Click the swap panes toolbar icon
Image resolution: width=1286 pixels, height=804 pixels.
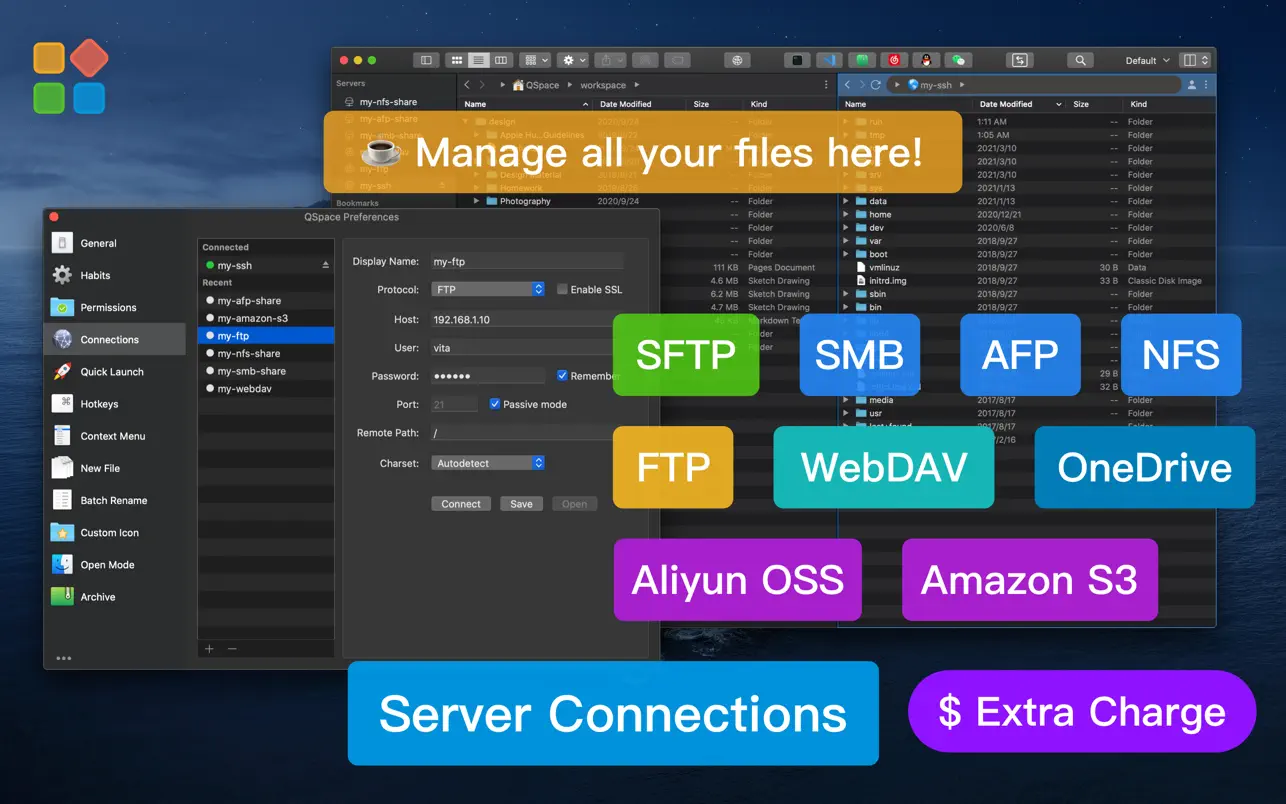point(1019,60)
